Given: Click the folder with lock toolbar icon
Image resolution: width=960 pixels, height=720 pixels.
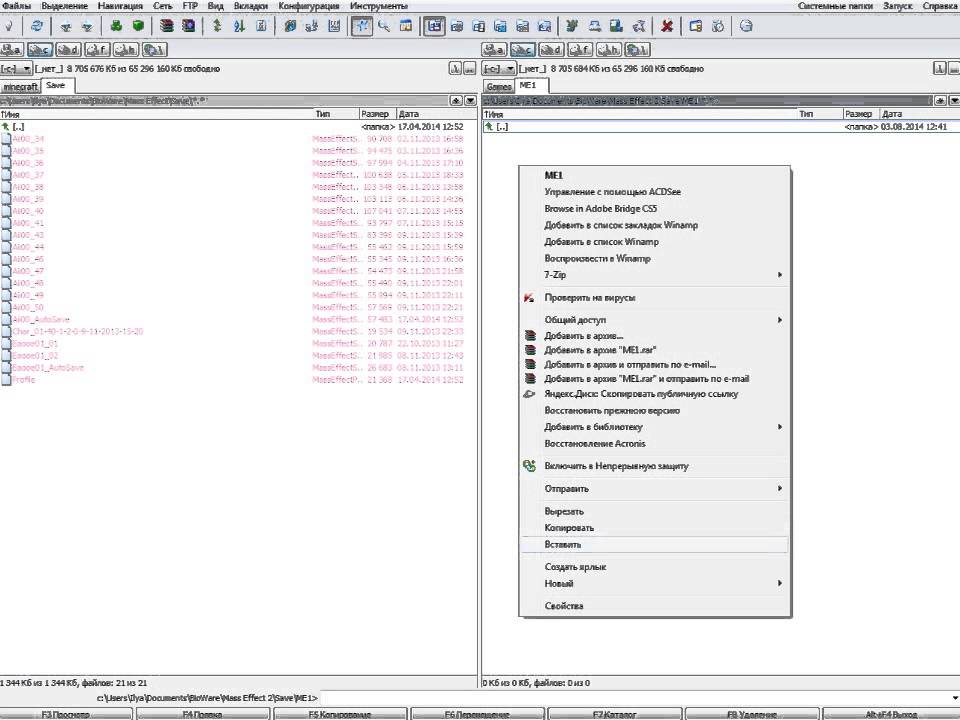Looking at the screenshot, I should [x=696, y=26].
